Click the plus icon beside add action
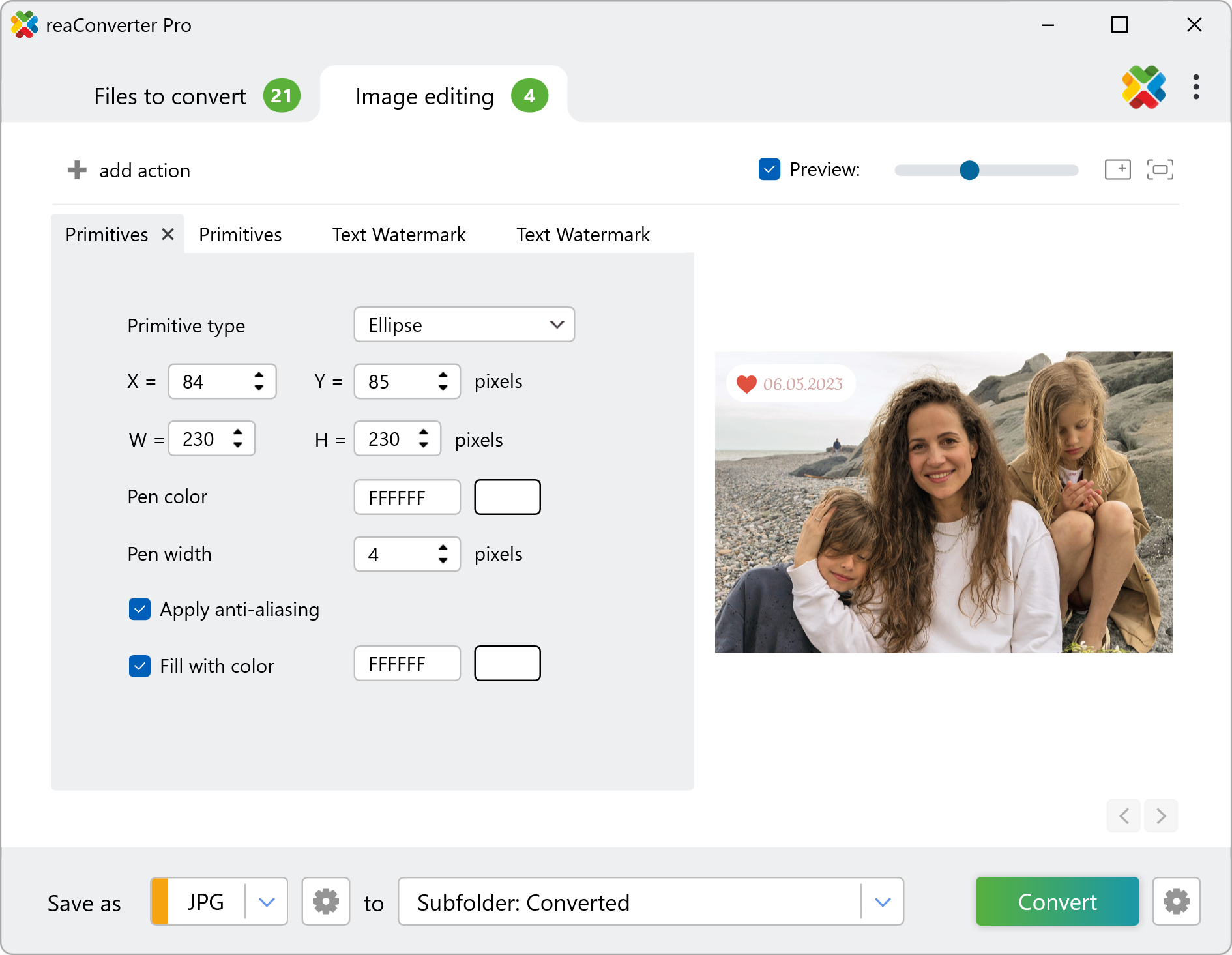This screenshot has width=1232, height=955. point(77,170)
